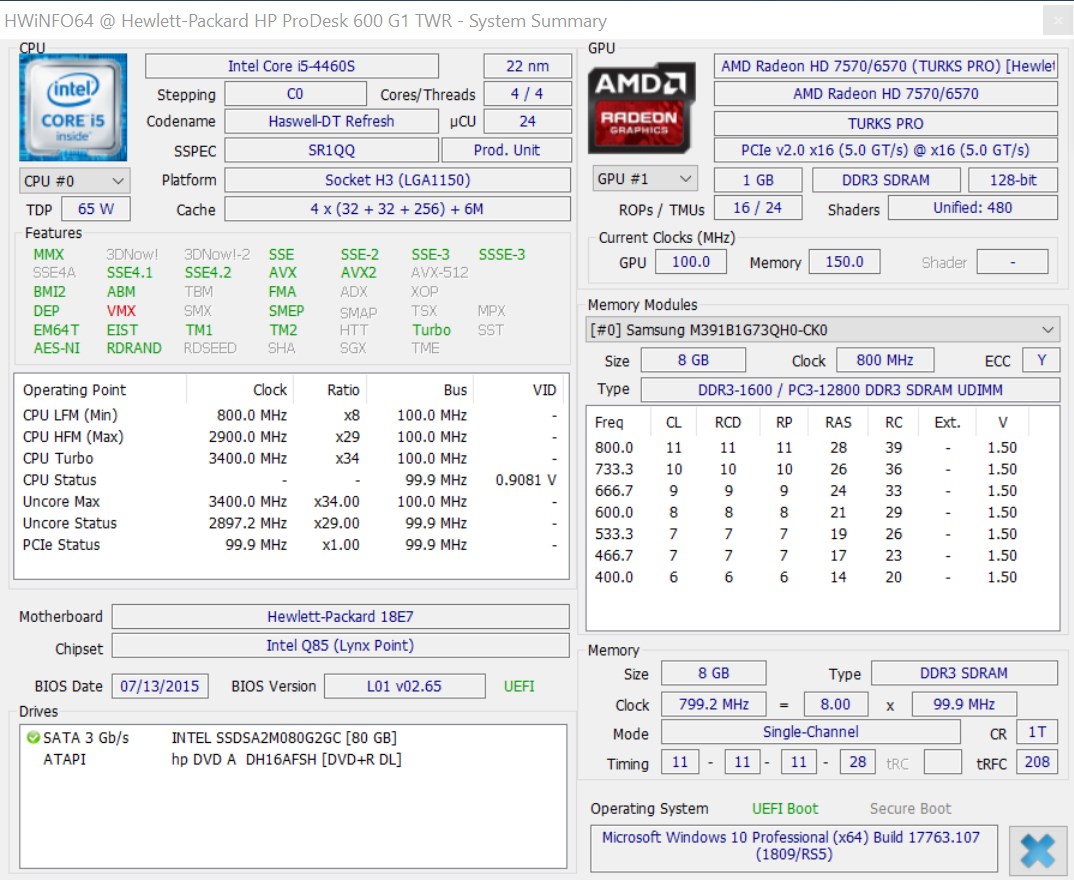Click the DDR3-1600 / PC3-12800 type field
The width and height of the screenshot is (1074, 880).
point(850,390)
